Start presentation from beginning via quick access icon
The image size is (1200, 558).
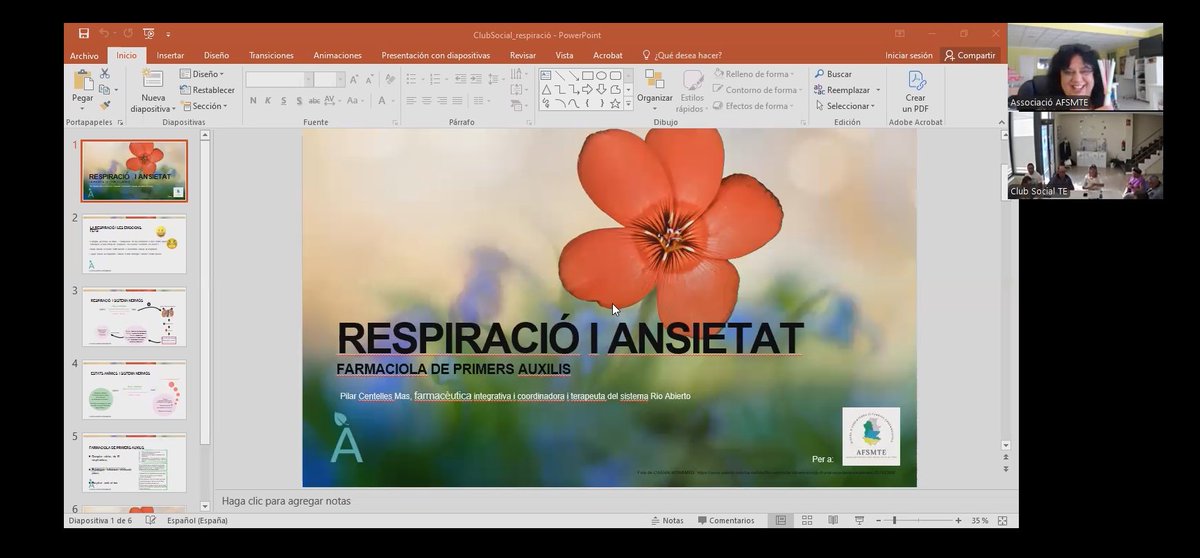coord(148,34)
